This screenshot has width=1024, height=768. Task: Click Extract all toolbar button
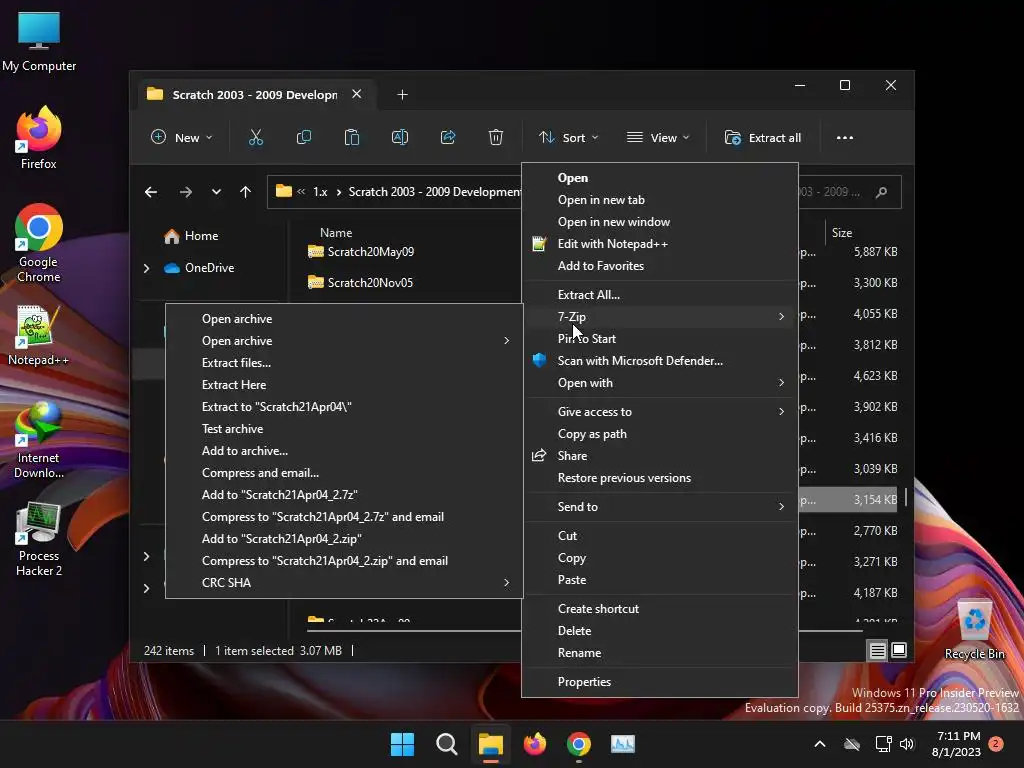click(763, 138)
